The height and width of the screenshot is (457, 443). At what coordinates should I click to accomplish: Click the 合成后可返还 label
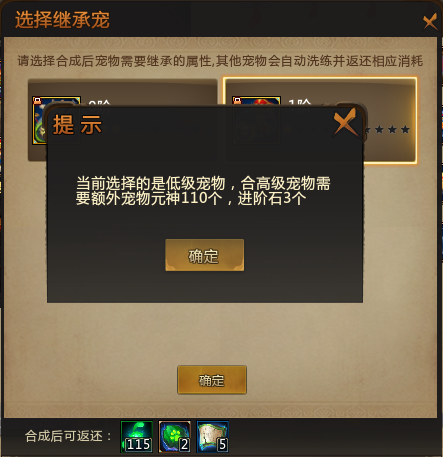click(68, 436)
